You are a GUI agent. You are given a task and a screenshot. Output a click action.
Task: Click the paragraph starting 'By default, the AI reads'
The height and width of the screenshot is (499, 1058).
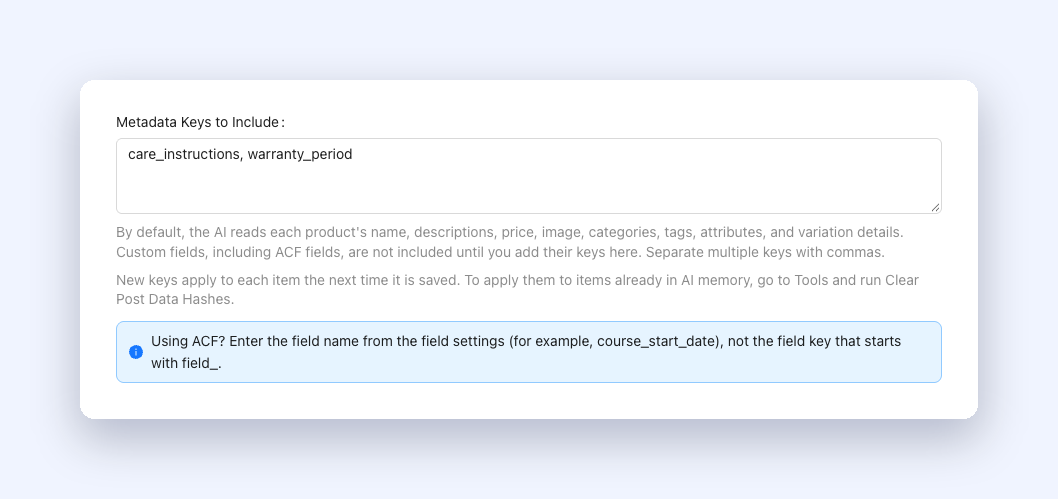pos(509,242)
